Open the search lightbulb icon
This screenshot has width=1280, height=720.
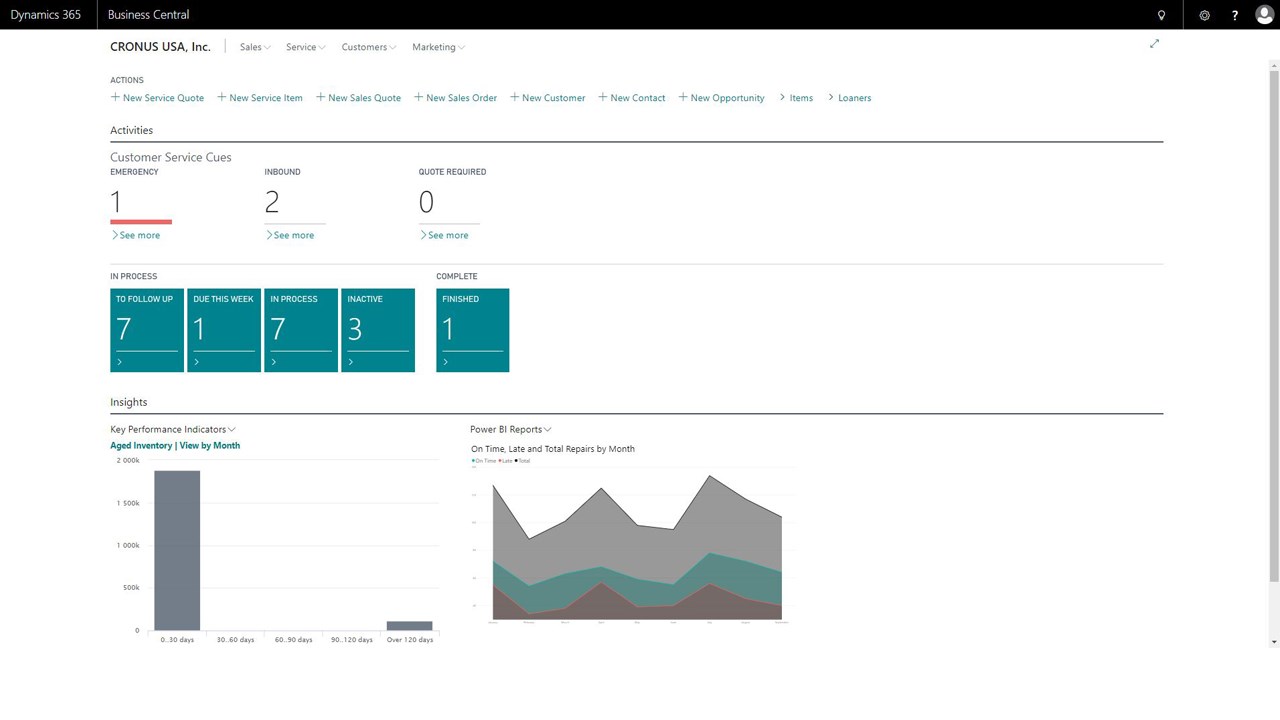click(x=1161, y=15)
